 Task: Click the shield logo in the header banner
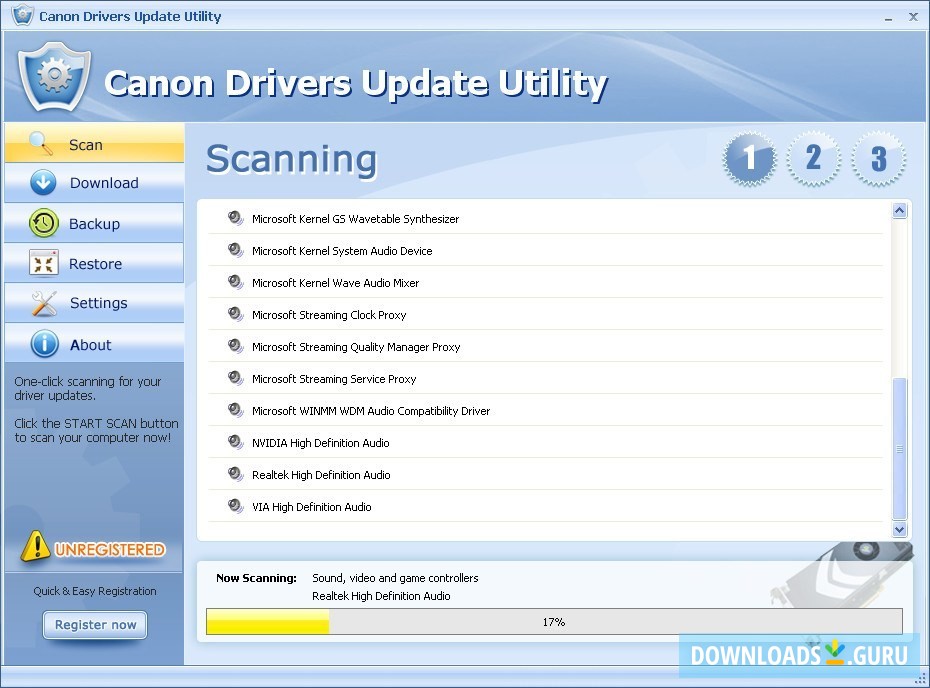[x=54, y=76]
